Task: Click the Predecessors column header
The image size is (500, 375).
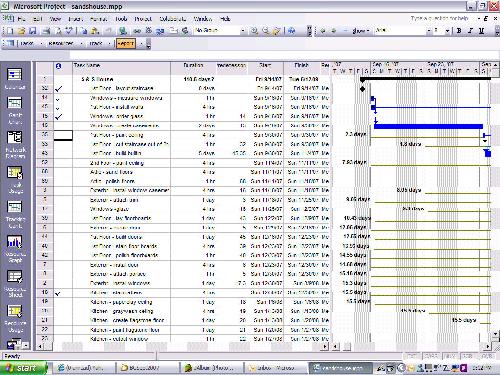Action: pos(231,68)
